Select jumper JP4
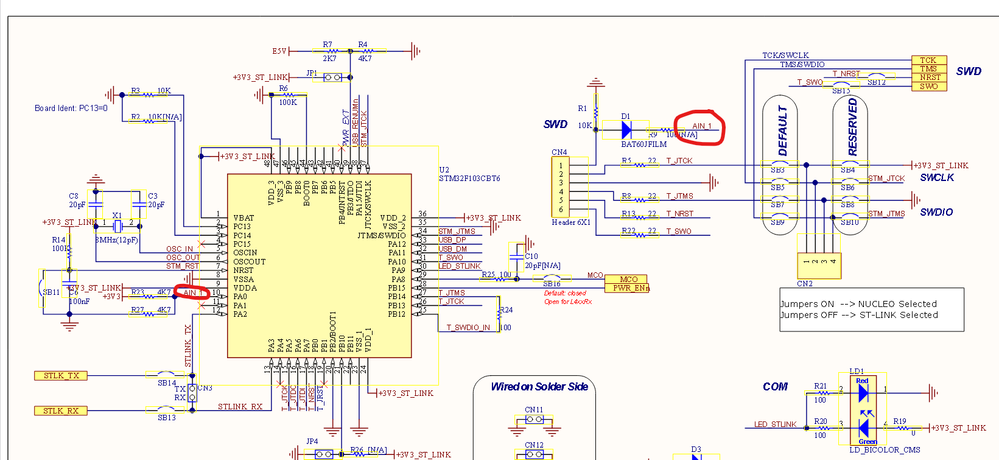 pos(322,454)
